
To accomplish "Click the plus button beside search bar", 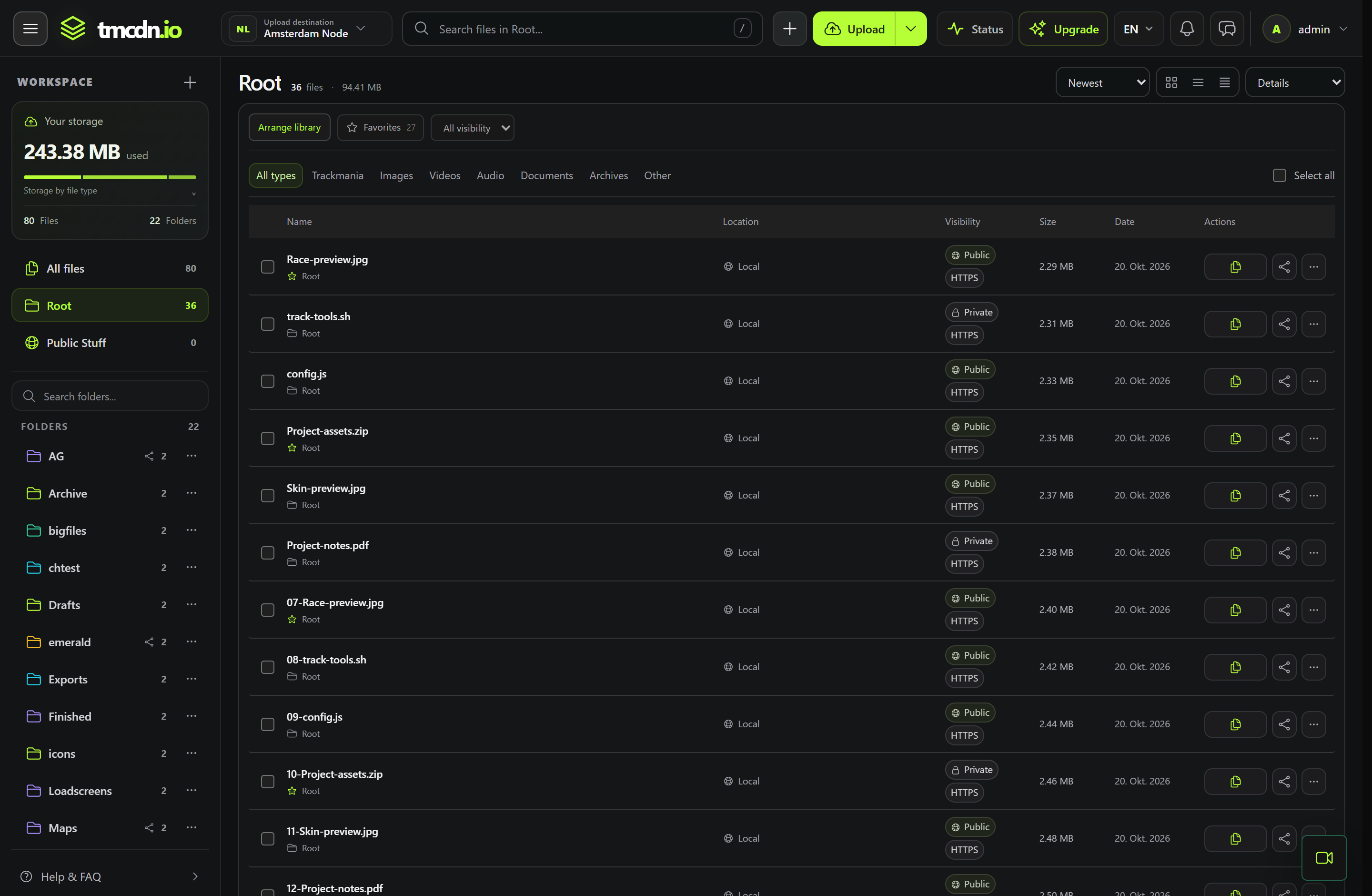I will coord(789,29).
